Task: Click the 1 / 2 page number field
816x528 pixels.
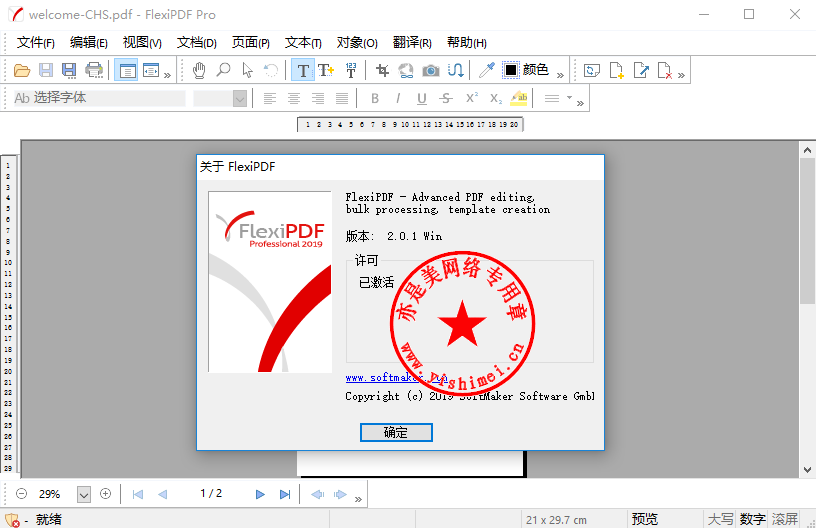Action: tap(211, 493)
